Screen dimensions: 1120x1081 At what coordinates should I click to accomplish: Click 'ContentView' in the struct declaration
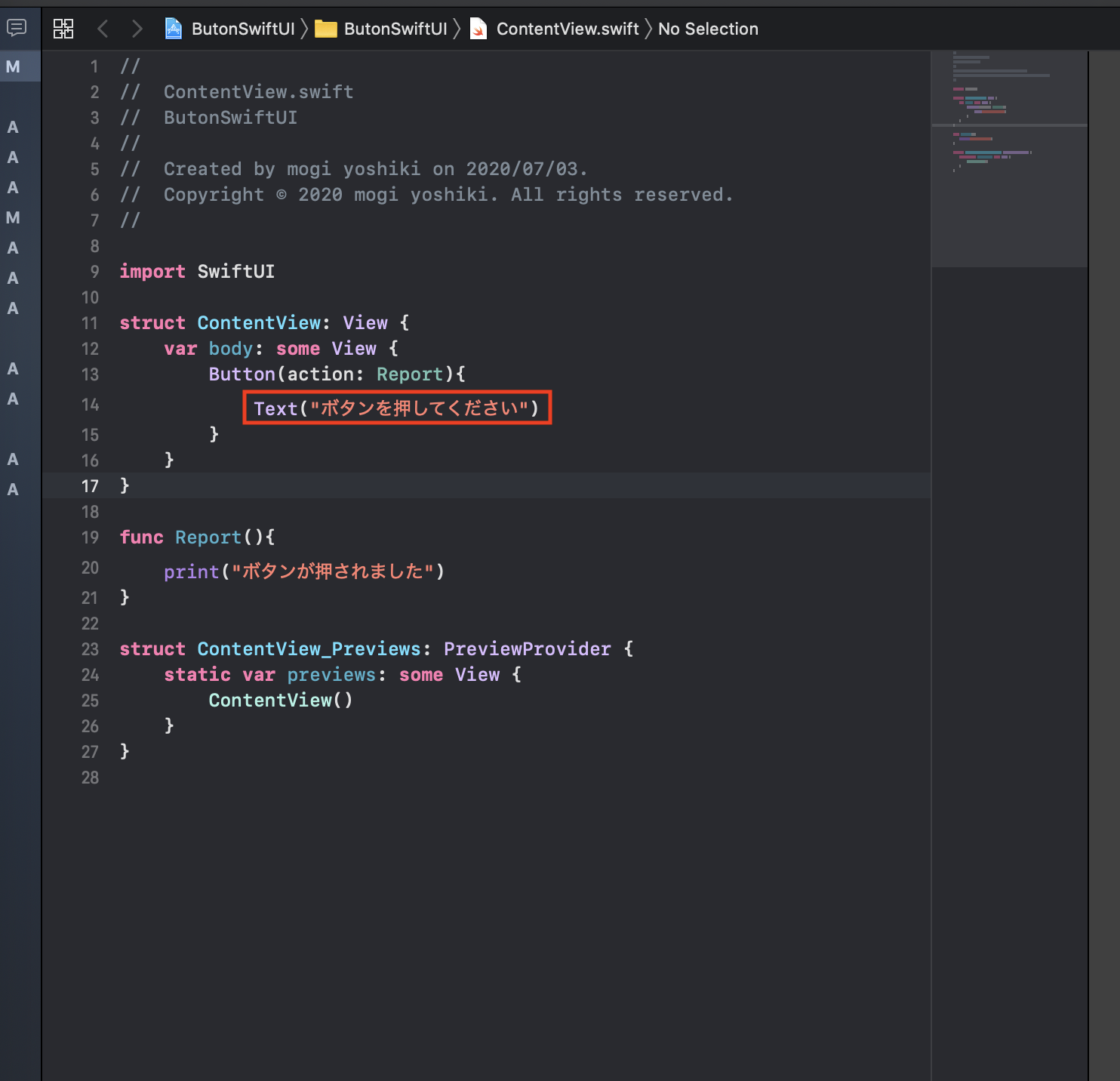259,323
